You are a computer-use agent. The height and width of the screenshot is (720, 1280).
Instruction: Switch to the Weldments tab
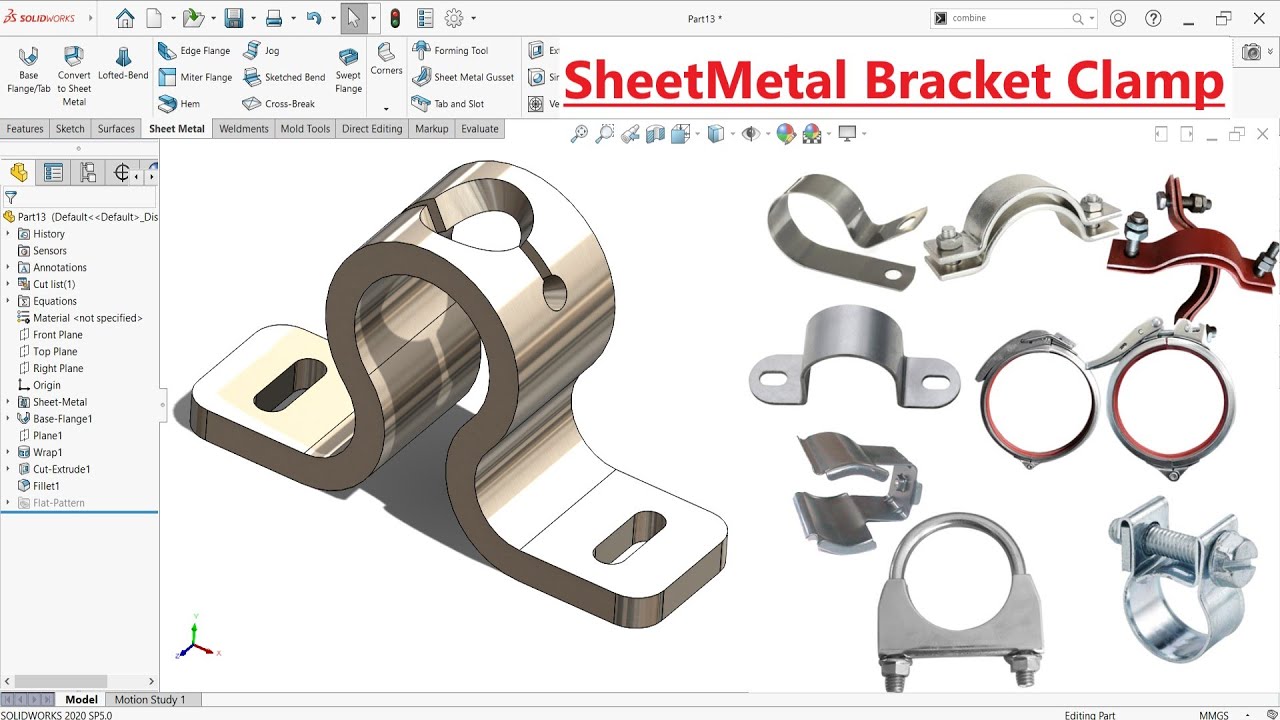coord(244,129)
